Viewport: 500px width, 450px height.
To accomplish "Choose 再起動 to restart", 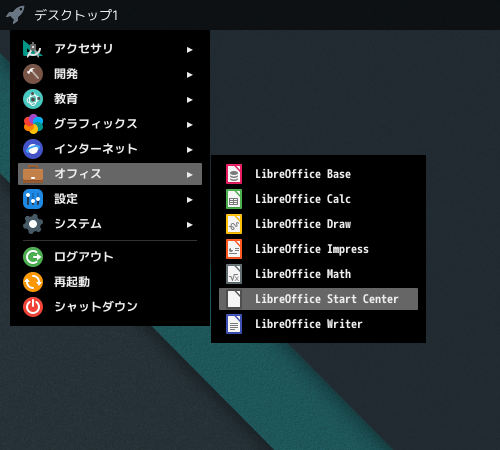I will (110, 282).
